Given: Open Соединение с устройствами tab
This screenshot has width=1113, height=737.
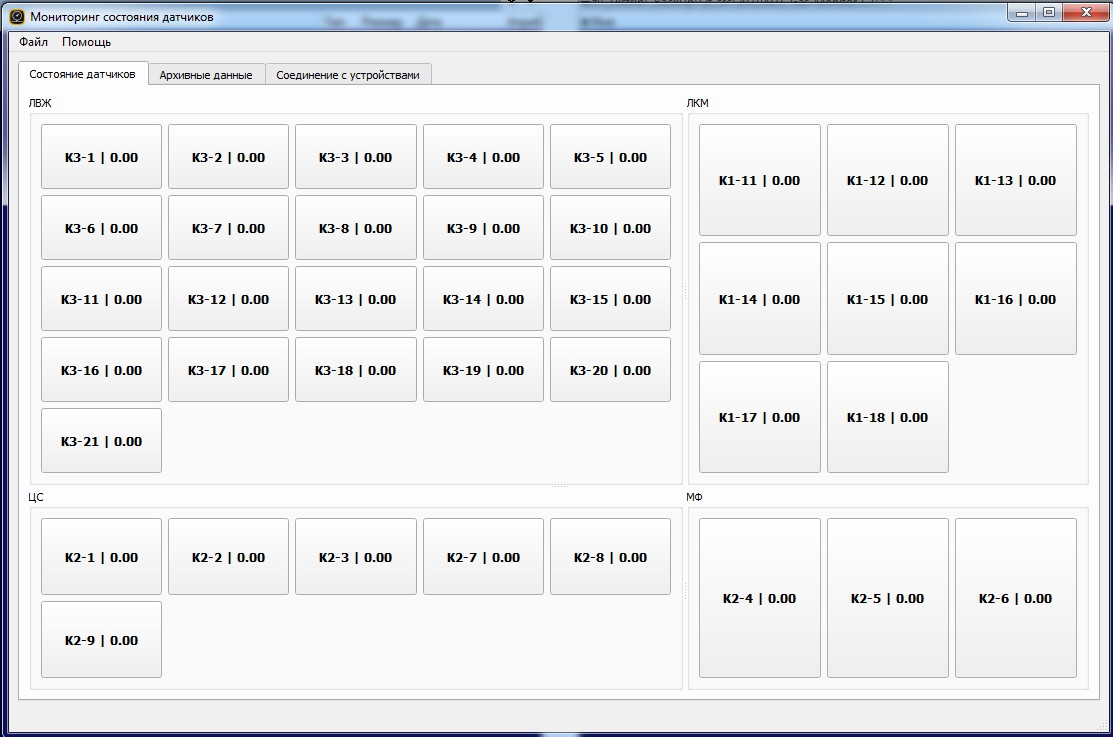Looking at the screenshot, I should coord(348,75).
